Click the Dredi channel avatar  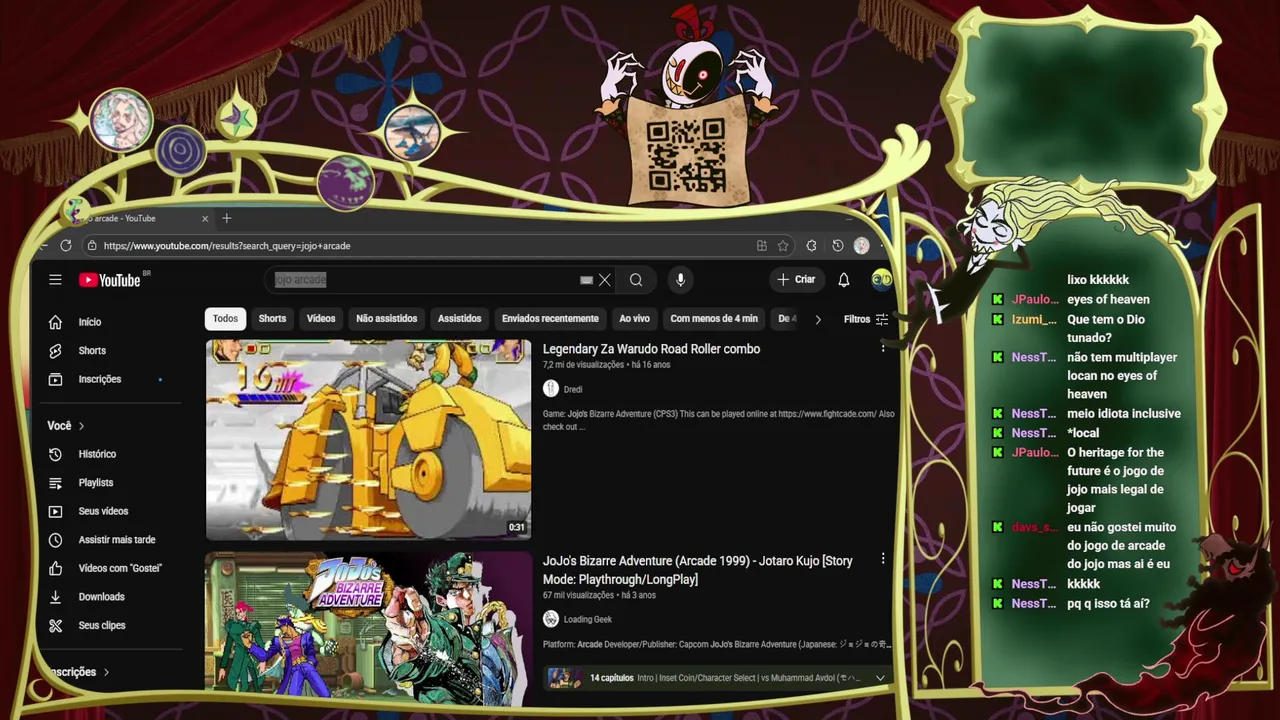click(551, 389)
